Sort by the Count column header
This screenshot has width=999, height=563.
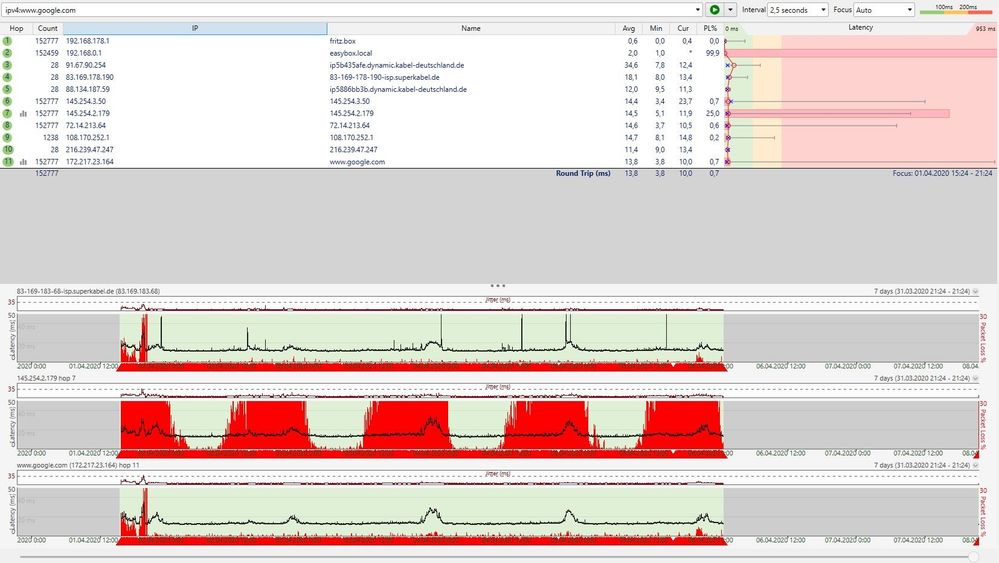(x=47, y=28)
